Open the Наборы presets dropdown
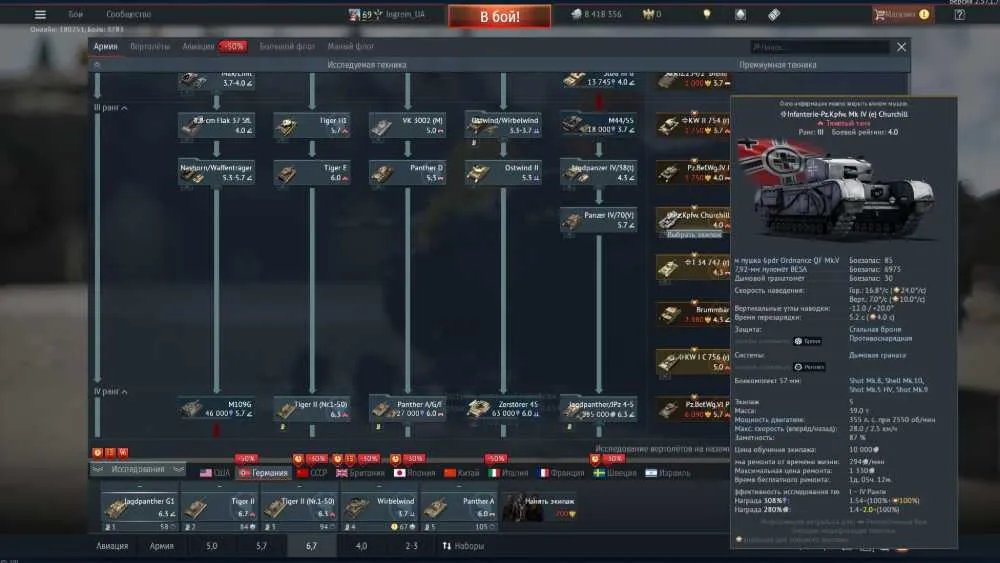This screenshot has width=1000, height=563. [x=464, y=546]
